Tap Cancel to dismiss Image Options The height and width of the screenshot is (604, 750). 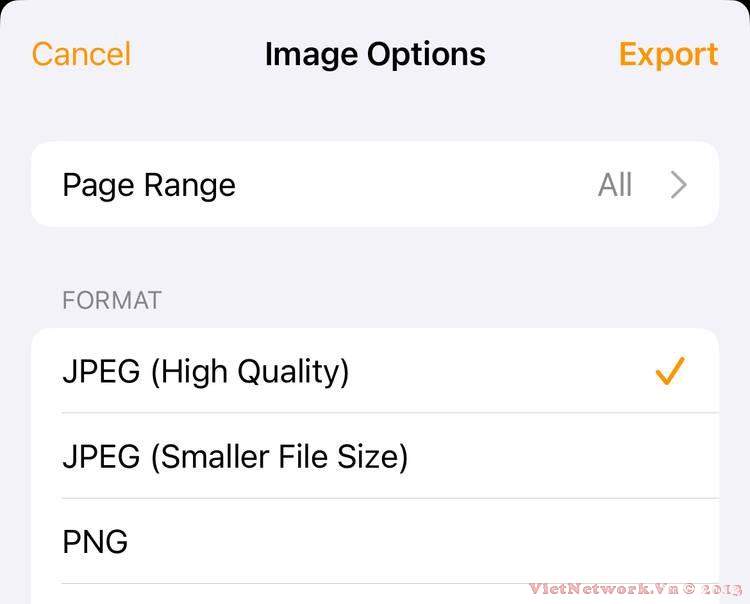click(81, 54)
